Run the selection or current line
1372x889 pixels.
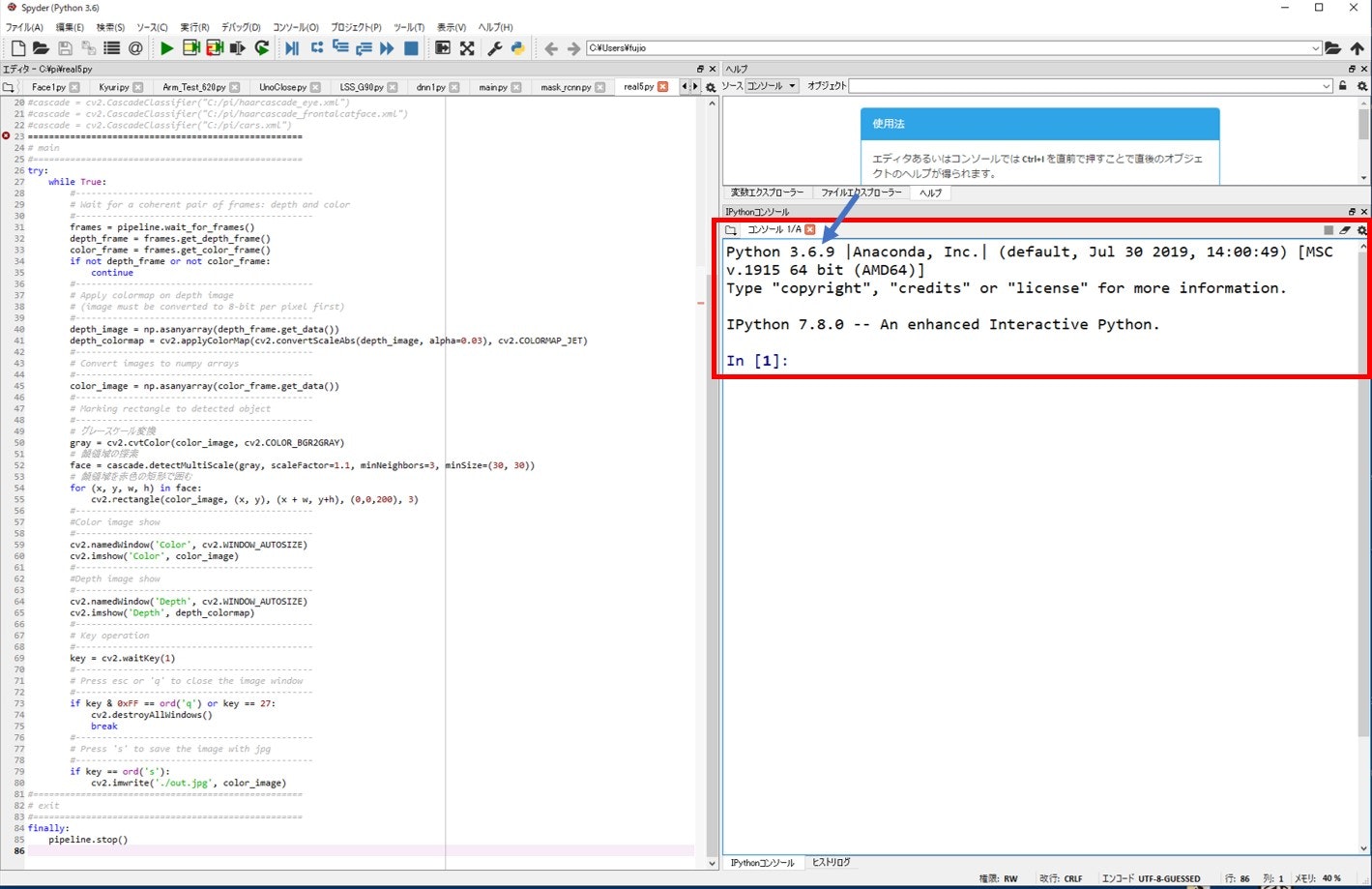coord(238,48)
